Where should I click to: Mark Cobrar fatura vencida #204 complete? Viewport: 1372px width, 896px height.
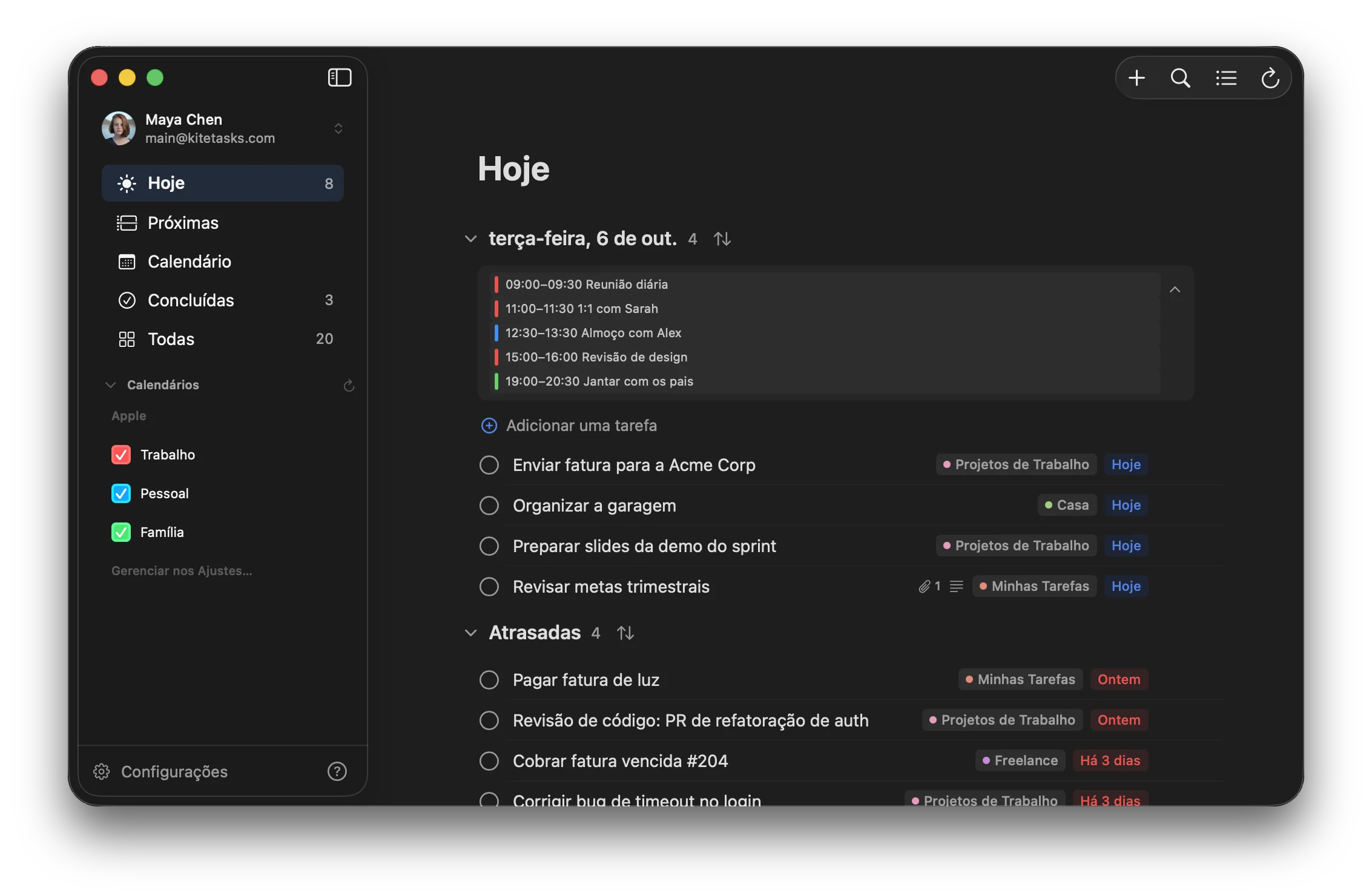(489, 761)
